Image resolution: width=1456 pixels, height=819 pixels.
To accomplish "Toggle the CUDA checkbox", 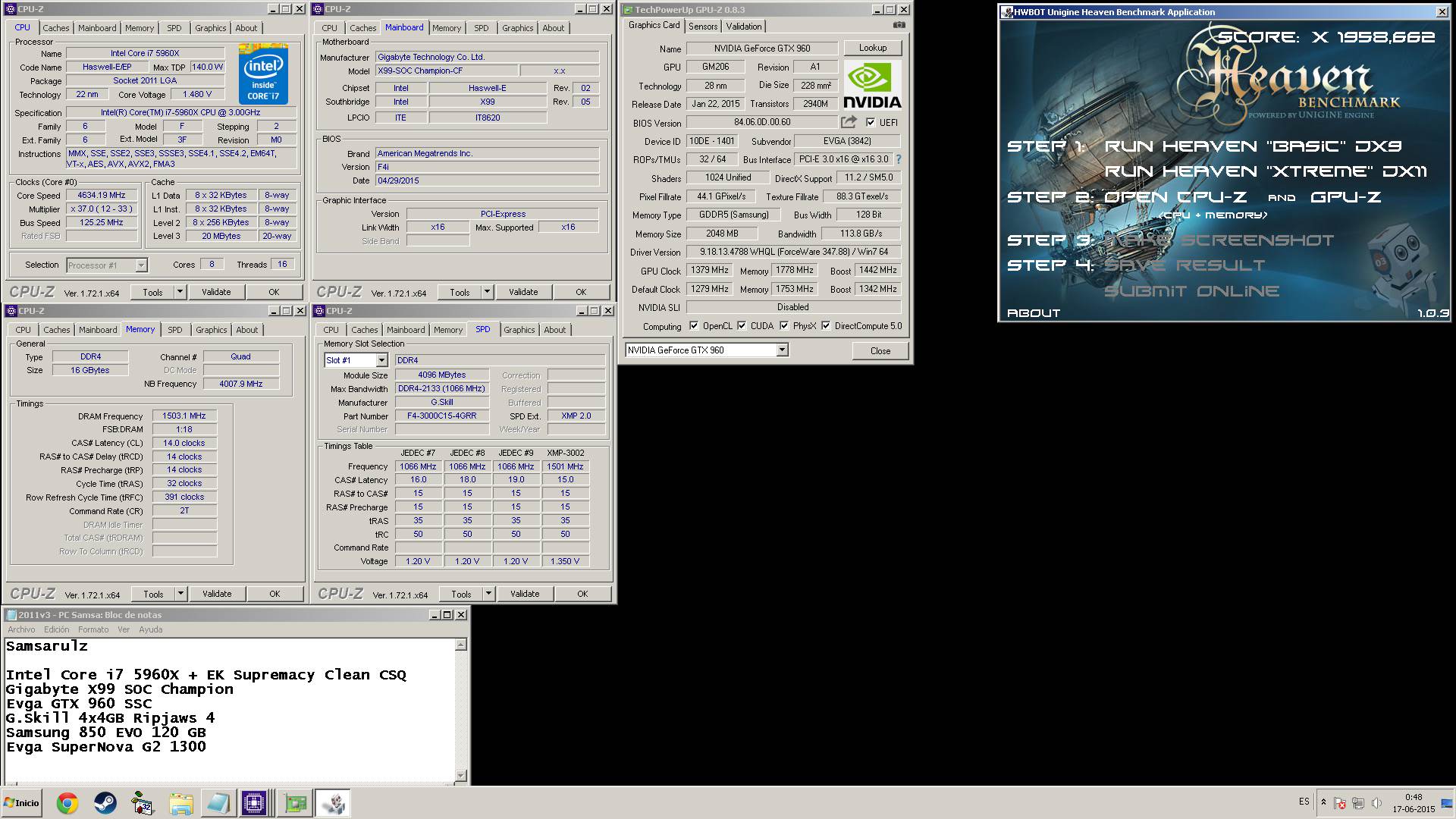I will (742, 326).
